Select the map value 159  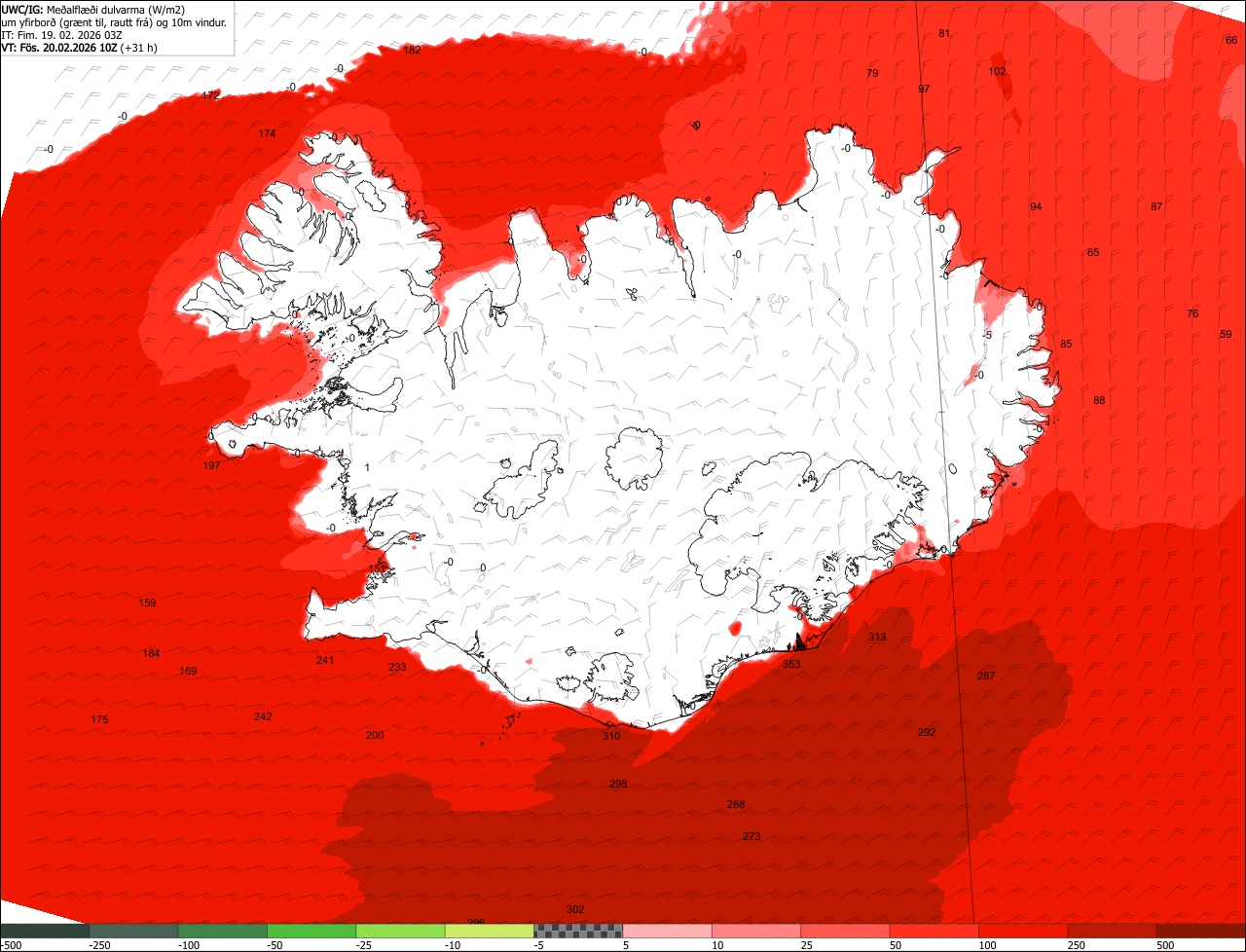[147, 603]
